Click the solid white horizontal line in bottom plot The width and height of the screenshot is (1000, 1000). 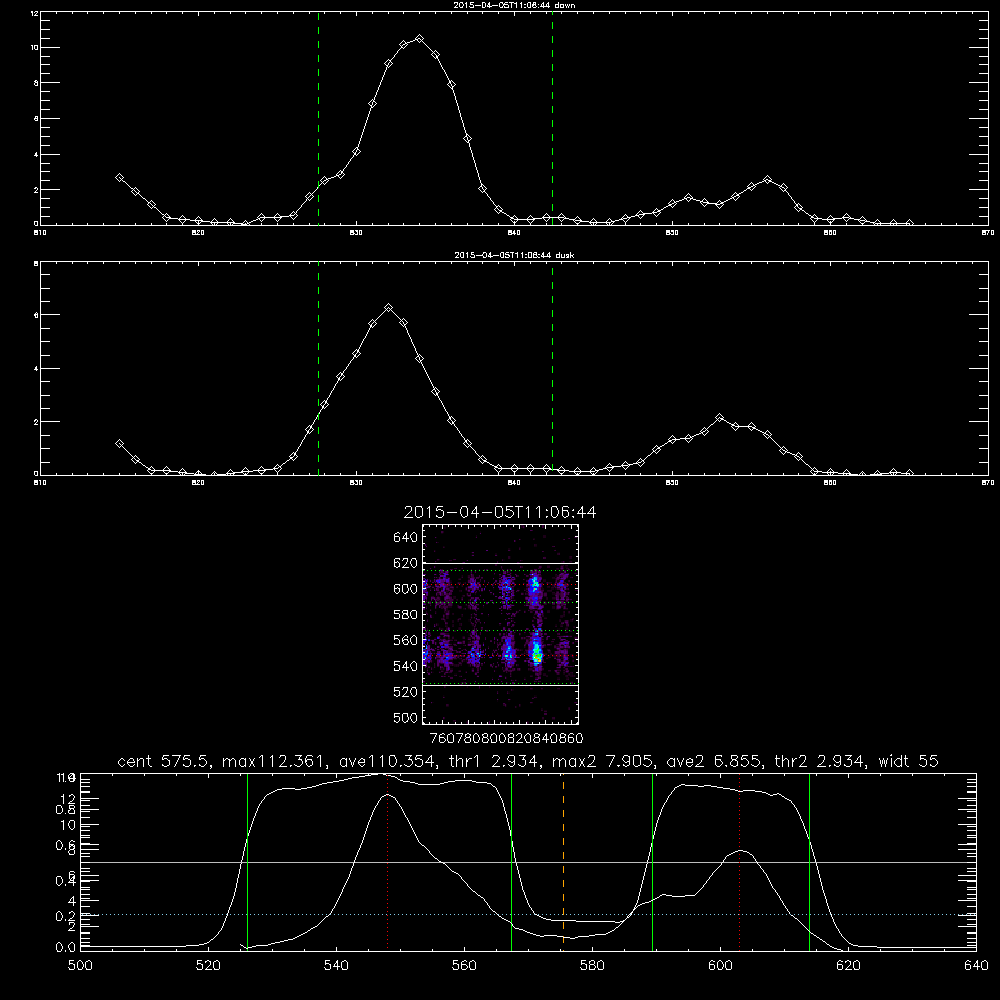coord(528,862)
